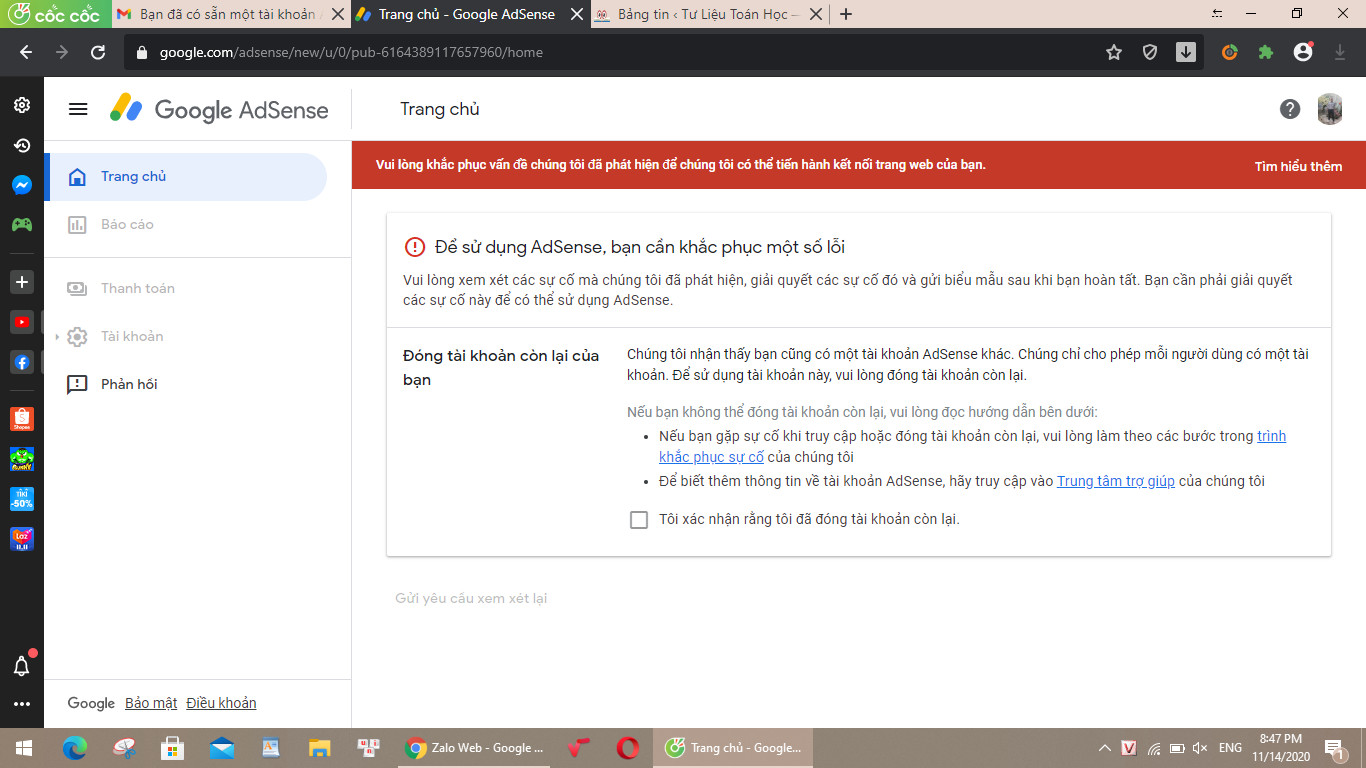Open a new browser tab
The height and width of the screenshot is (768, 1366).
pyautogui.click(x=847, y=15)
